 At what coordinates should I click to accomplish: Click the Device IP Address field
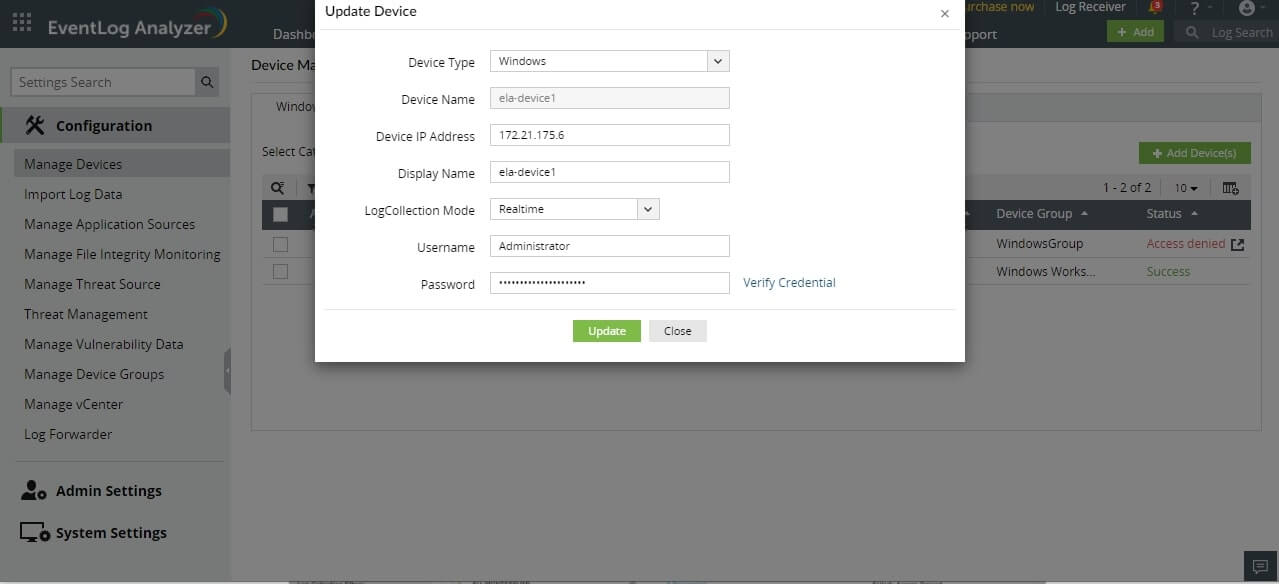(x=610, y=135)
